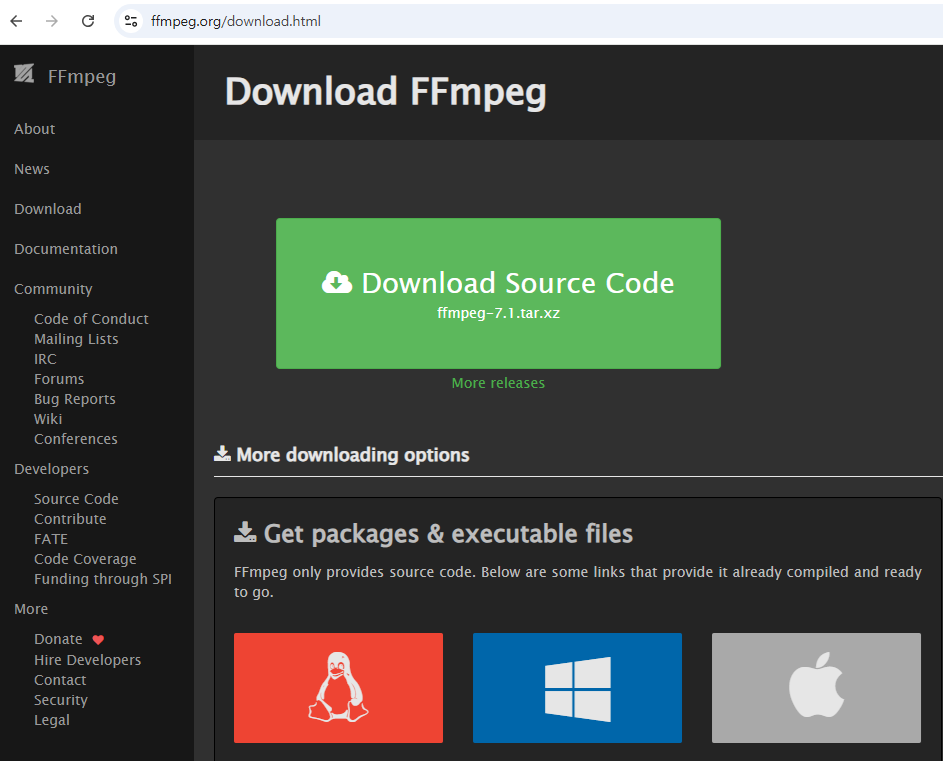Click Developers sidebar section
This screenshot has height=761, width=943.
[51, 469]
